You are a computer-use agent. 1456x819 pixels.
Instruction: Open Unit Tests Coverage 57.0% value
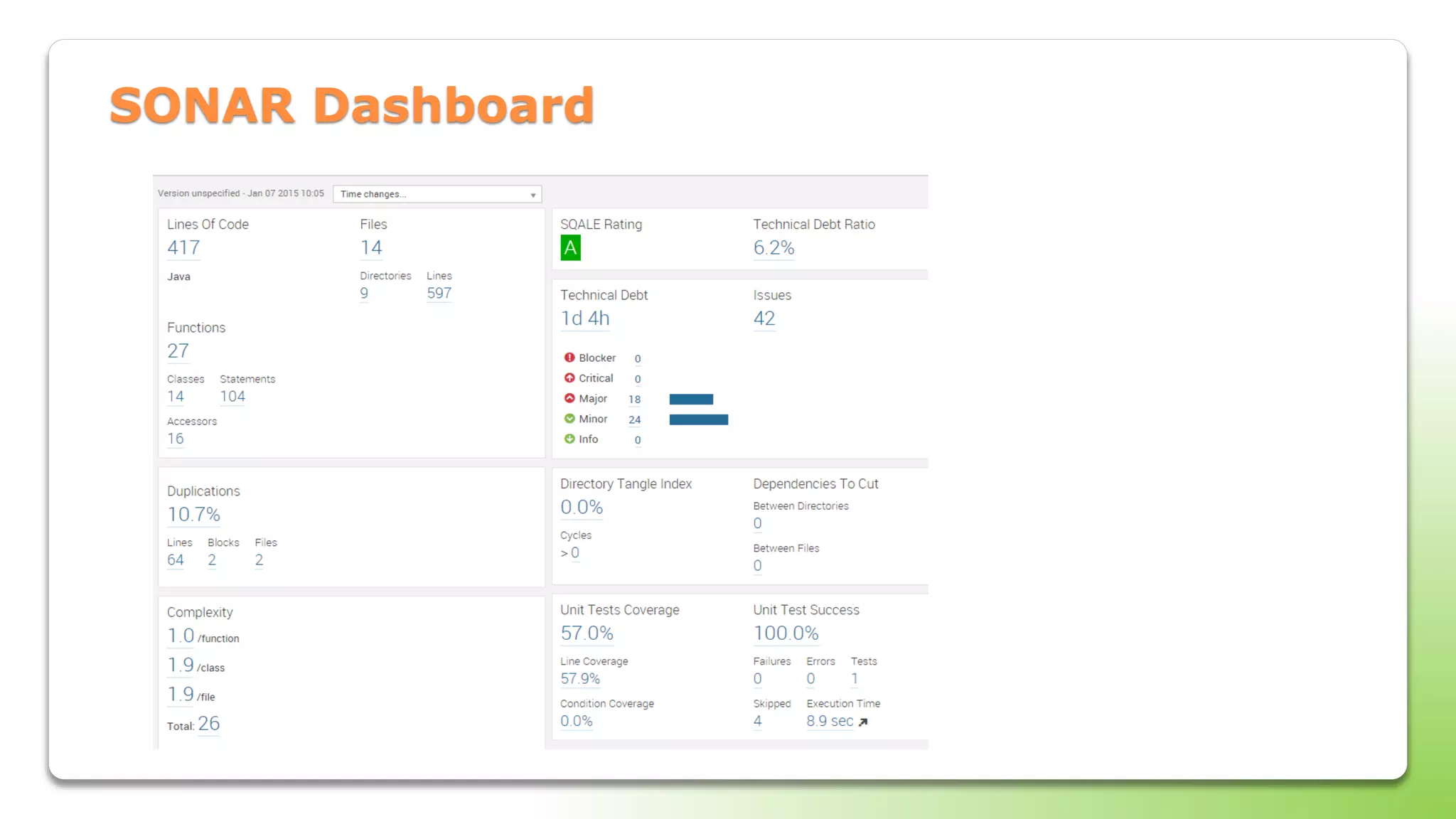click(x=587, y=633)
